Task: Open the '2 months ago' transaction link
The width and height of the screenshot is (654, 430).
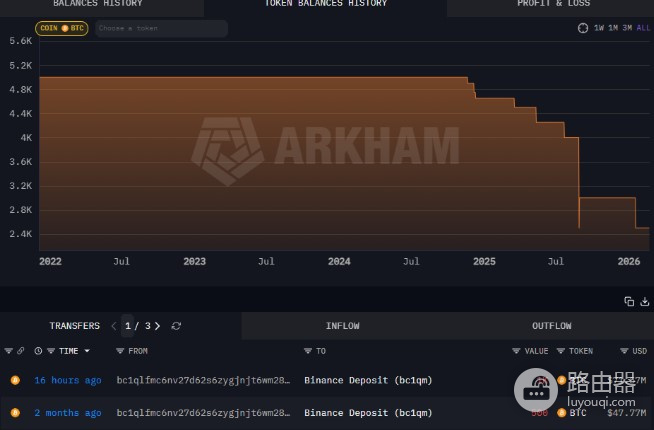Action: 68,413
